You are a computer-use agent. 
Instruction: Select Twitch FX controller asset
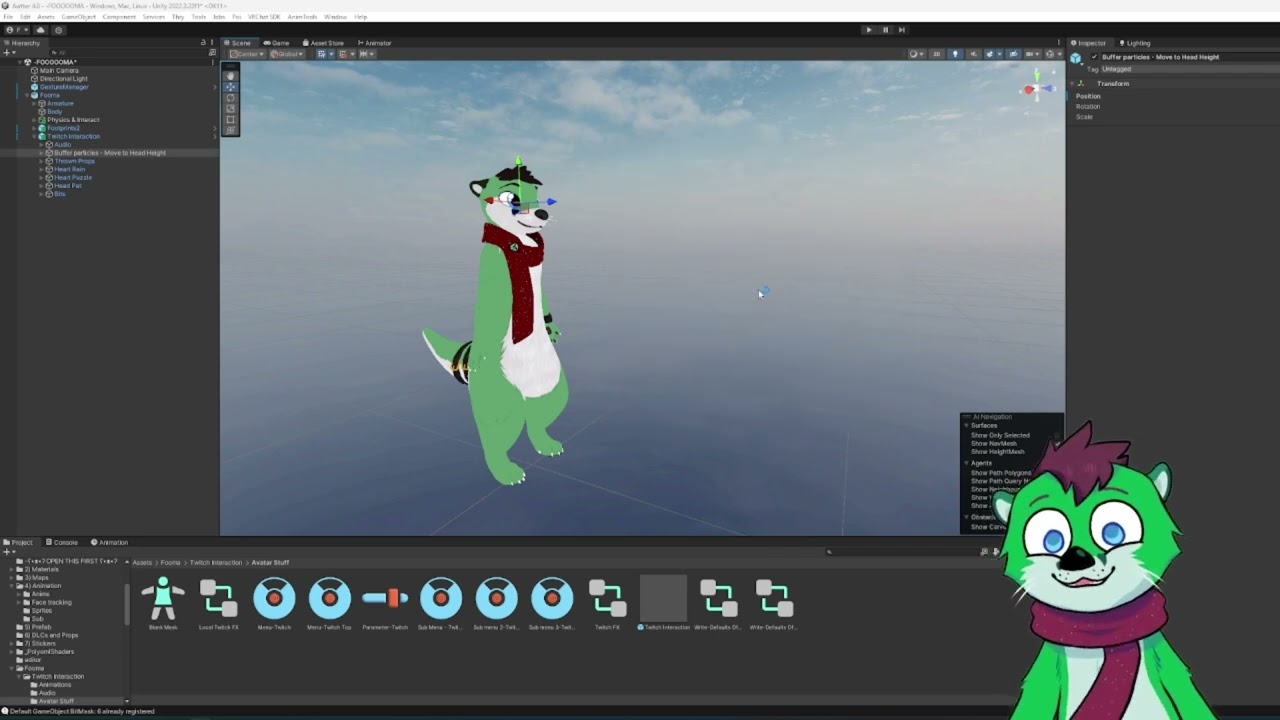607,604
